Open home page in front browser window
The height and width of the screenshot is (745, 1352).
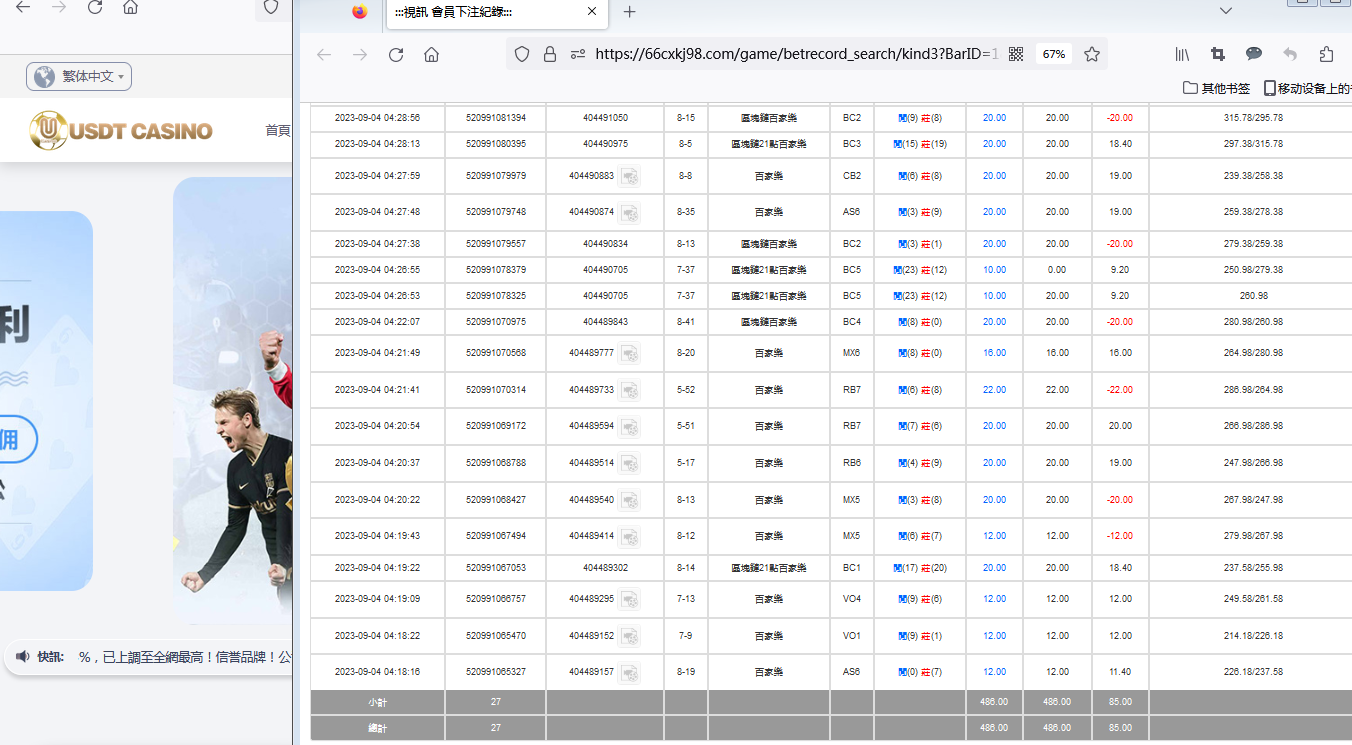tap(431, 54)
